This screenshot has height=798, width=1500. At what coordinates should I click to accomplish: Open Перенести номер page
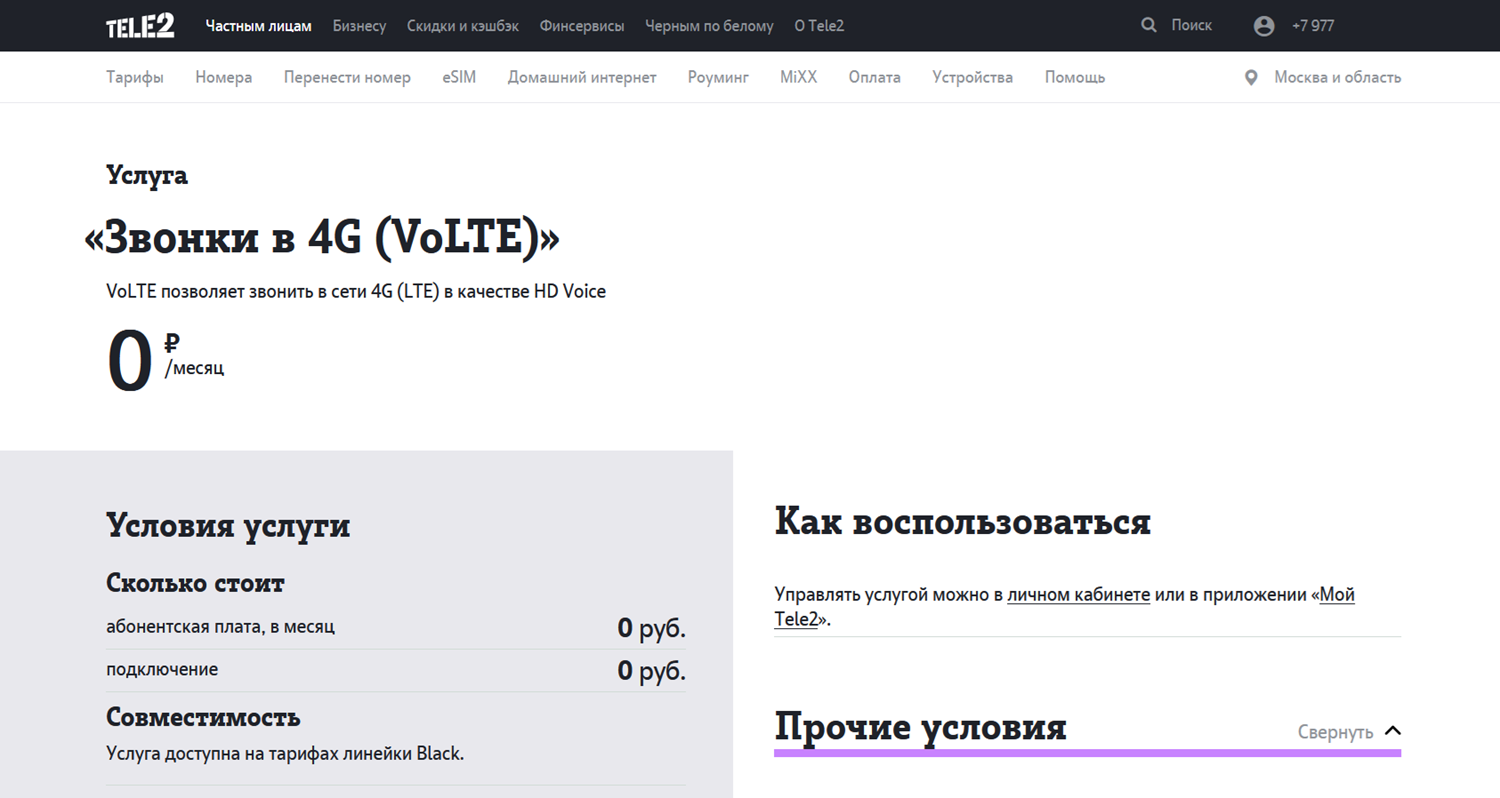pos(347,77)
